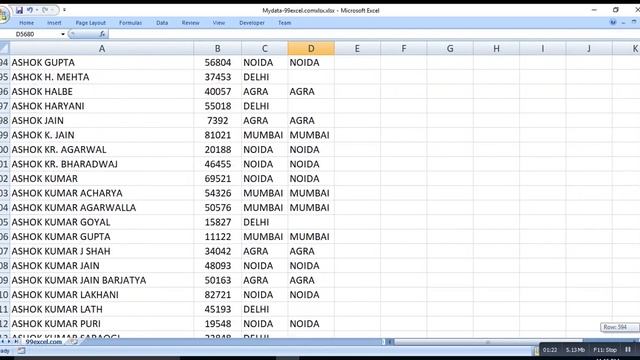The height and width of the screenshot is (360, 640).
Task: Click the value 81021 in column B
Action: point(218,135)
